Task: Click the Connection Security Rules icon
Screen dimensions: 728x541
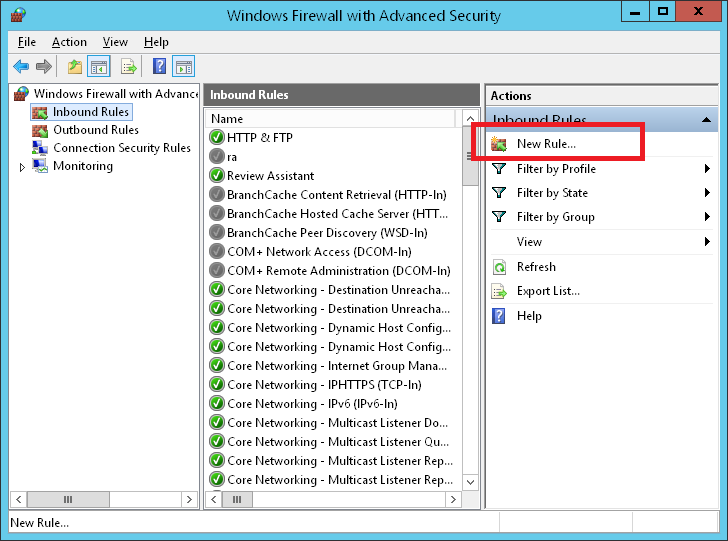Action: pos(40,148)
